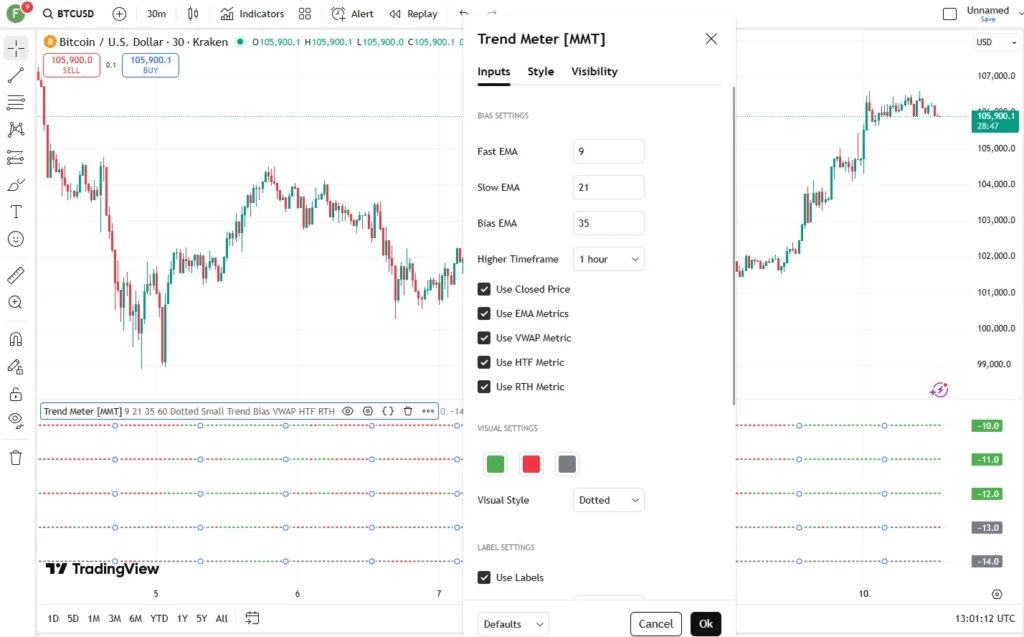Edit the Slow EMA value field
Screen dimensions: 1024x637
[x=609, y=187]
